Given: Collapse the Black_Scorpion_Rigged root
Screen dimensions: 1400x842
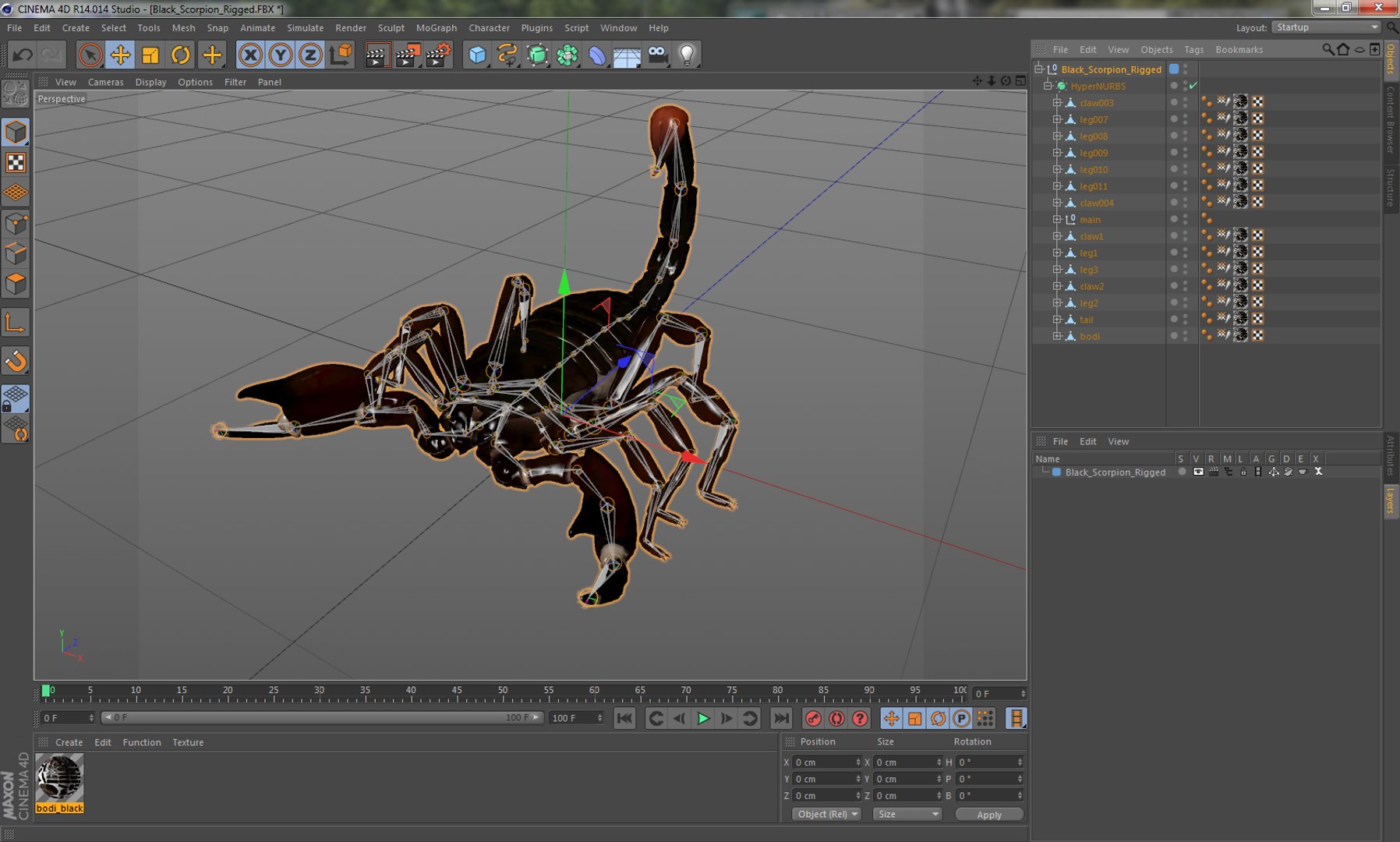Looking at the screenshot, I should point(1038,69).
